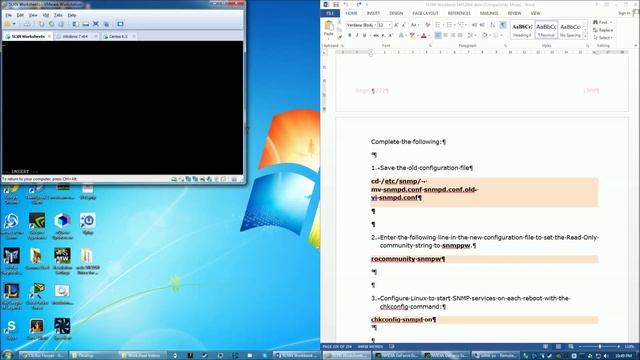Click the Paste button in Word
640x360 pixels.
(329, 29)
